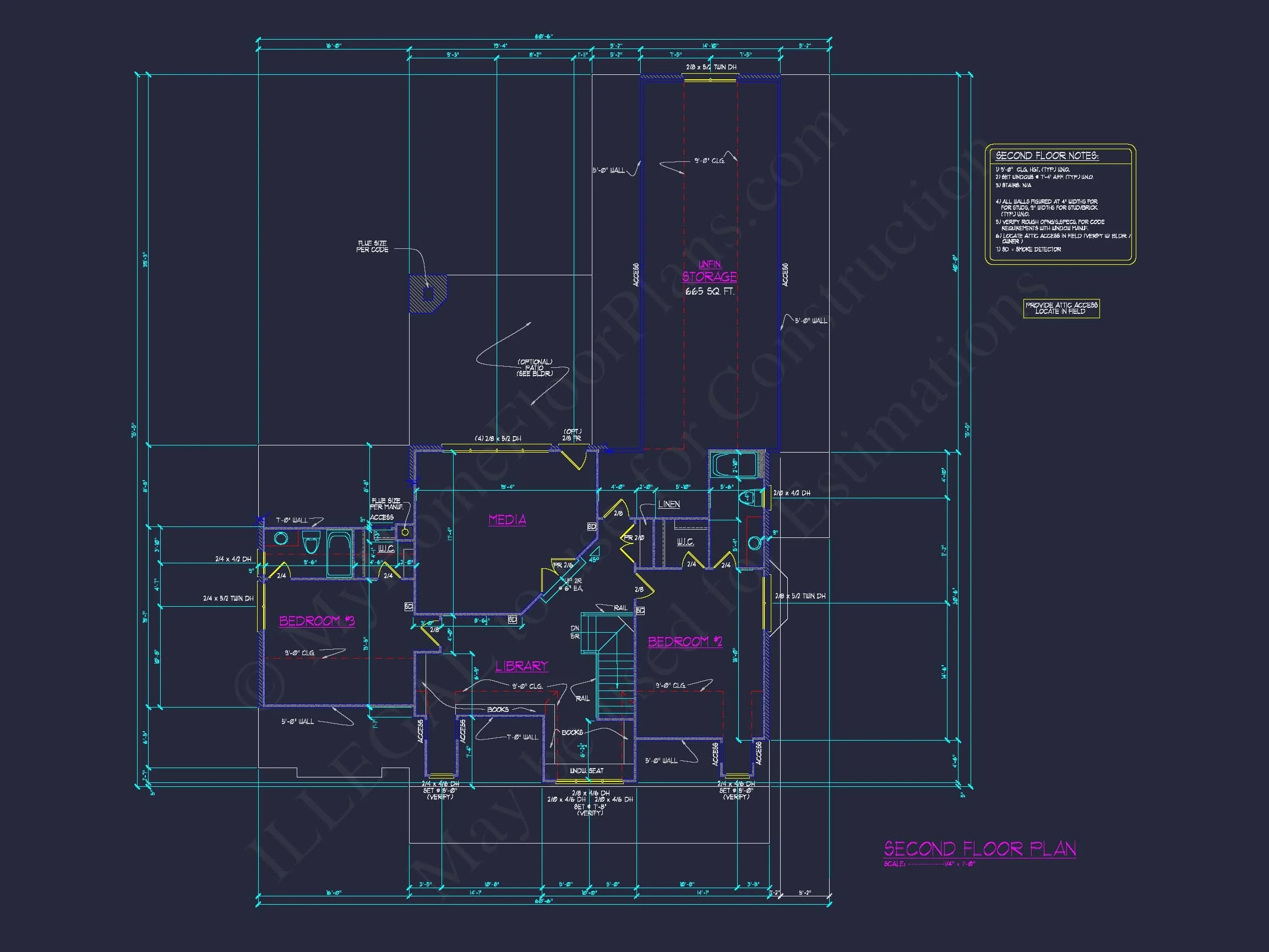Image resolution: width=1269 pixels, height=952 pixels.
Task: Click the round sink in Bedroom #2 bath
Action: [754, 542]
